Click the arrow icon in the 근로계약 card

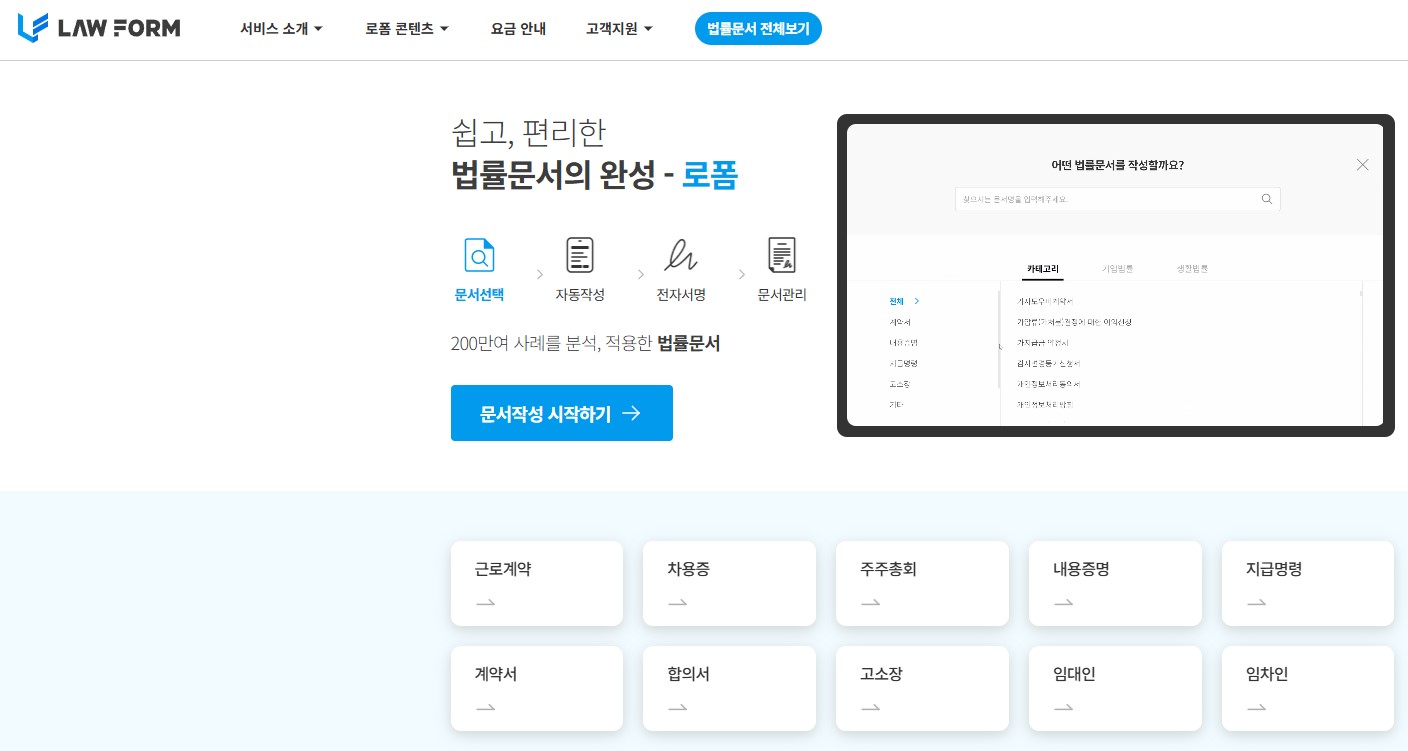click(x=485, y=603)
